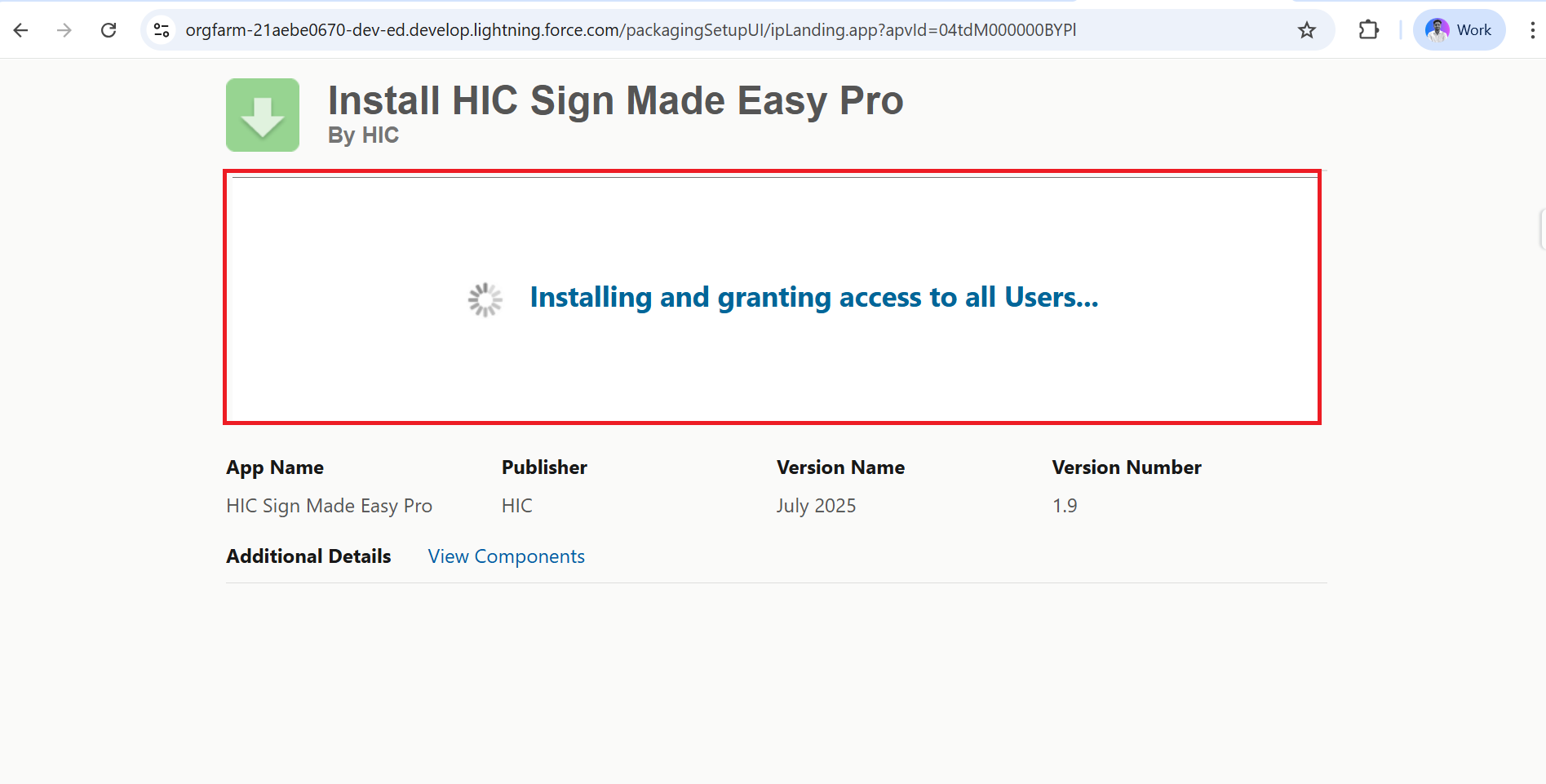Click the Install HIC Sign Made Easy Pro heading

[x=615, y=101]
